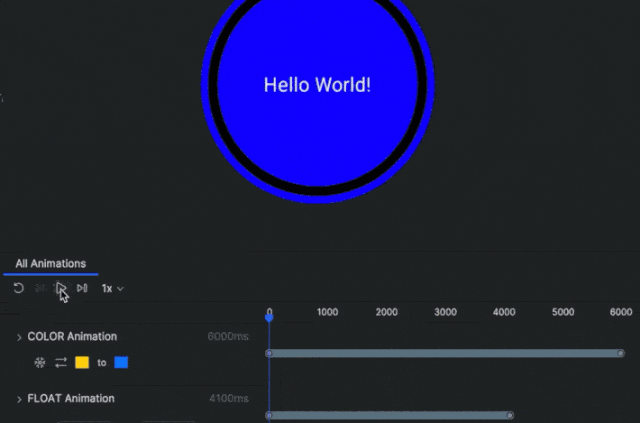Click the 5000 mark on the timeline ruler
This screenshot has width=640, height=423.
[563, 312]
